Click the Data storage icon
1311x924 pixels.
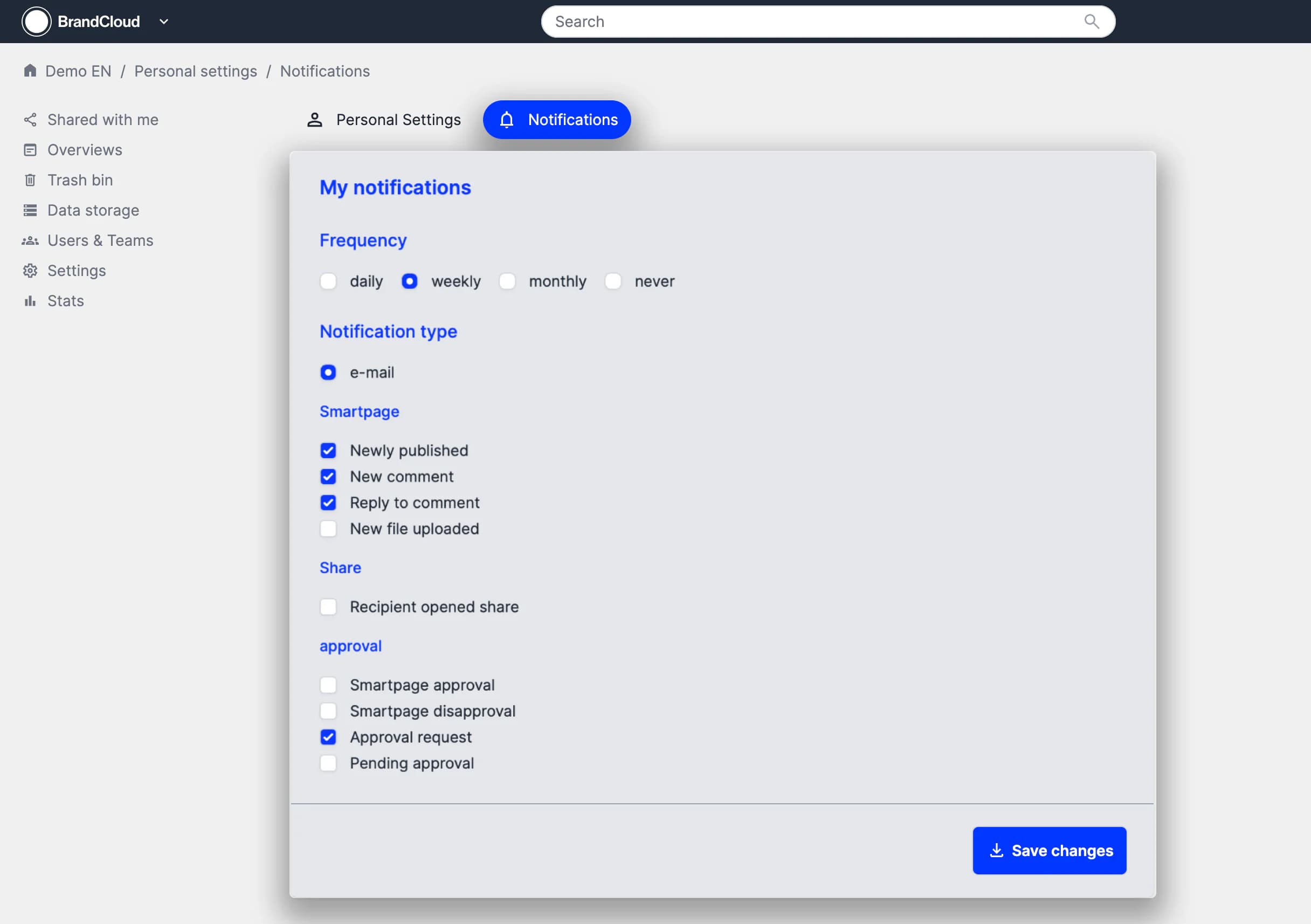(30, 210)
